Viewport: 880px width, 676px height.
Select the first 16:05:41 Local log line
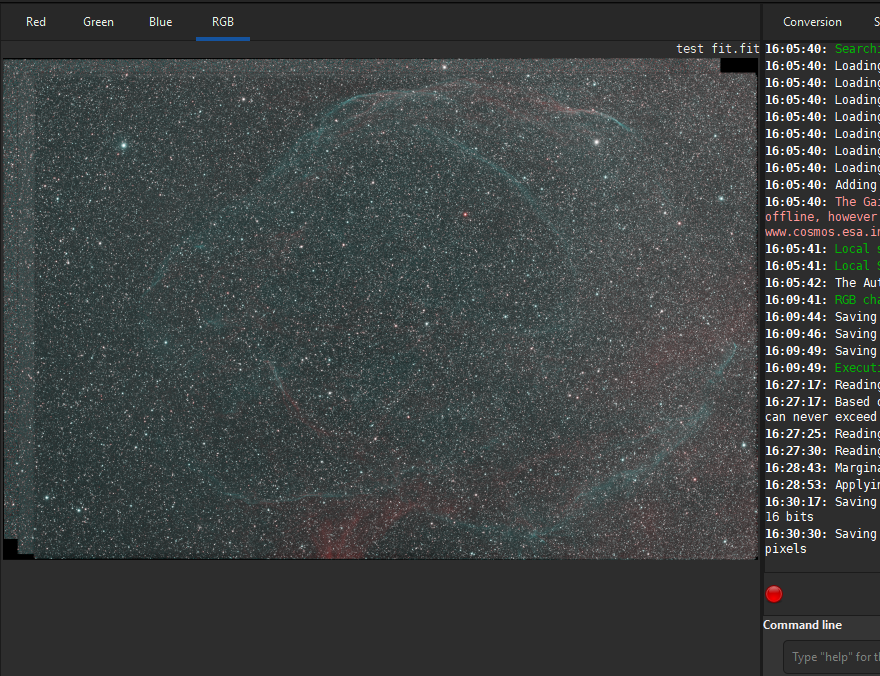point(822,249)
